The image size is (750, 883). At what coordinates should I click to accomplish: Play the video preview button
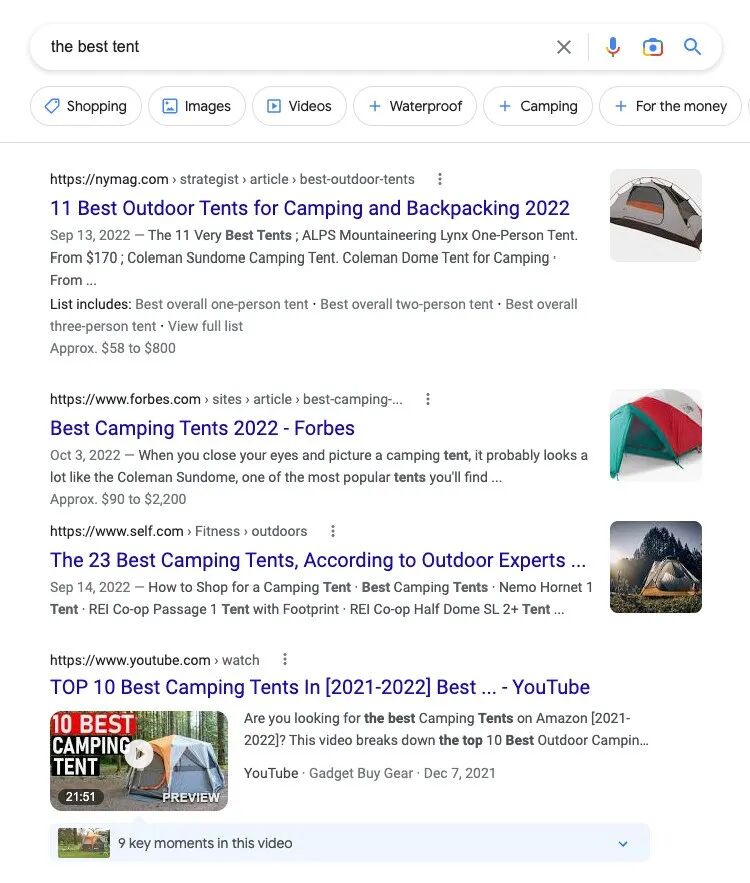139,753
